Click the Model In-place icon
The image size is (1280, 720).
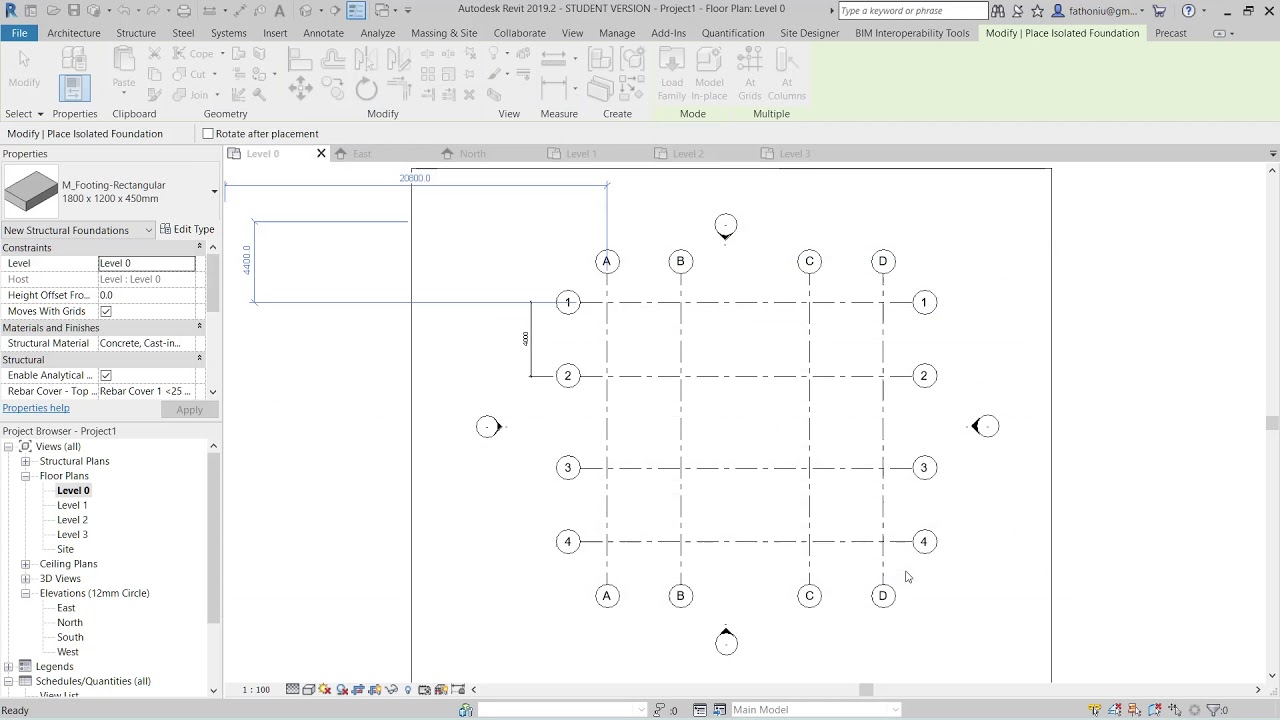click(x=709, y=75)
